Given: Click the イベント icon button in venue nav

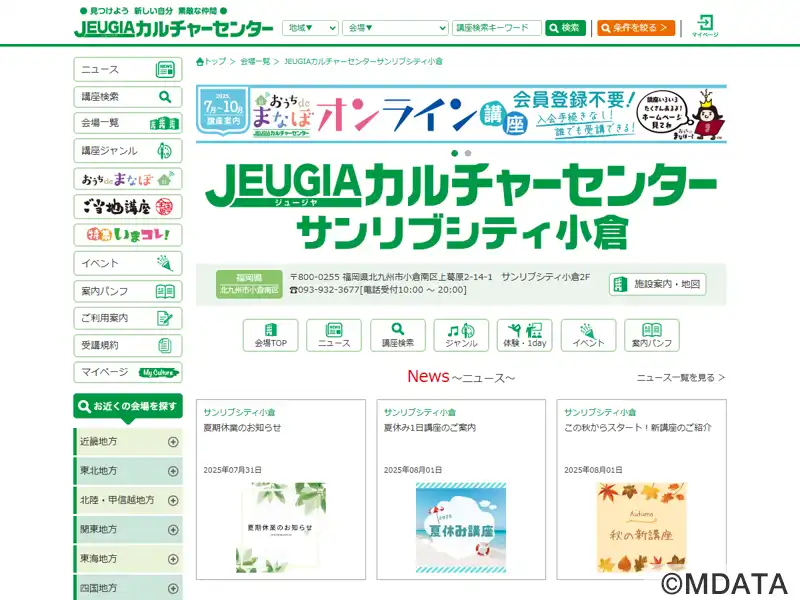Looking at the screenshot, I should click(x=588, y=335).
